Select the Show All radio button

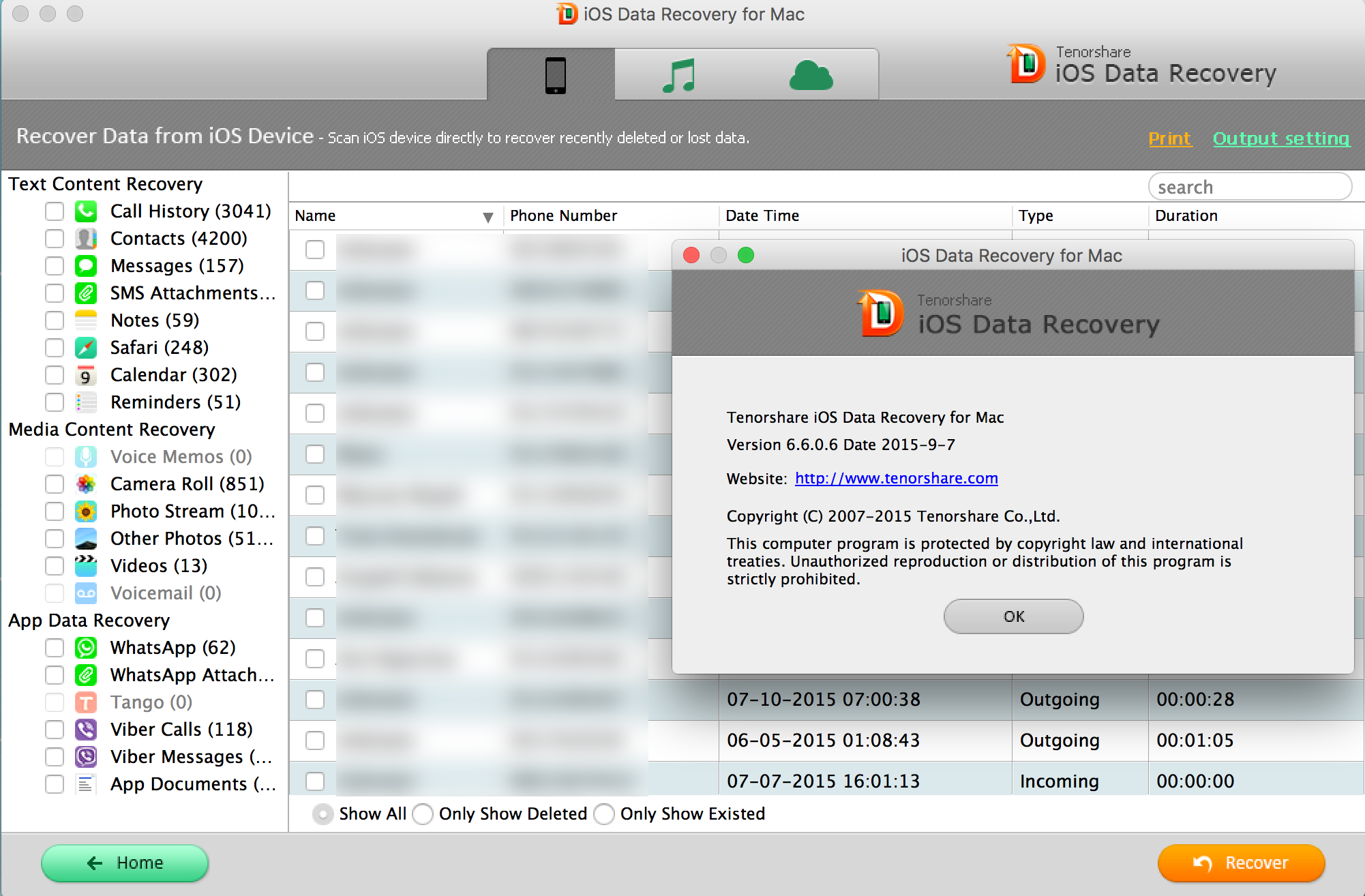click(x=322, y=814)
